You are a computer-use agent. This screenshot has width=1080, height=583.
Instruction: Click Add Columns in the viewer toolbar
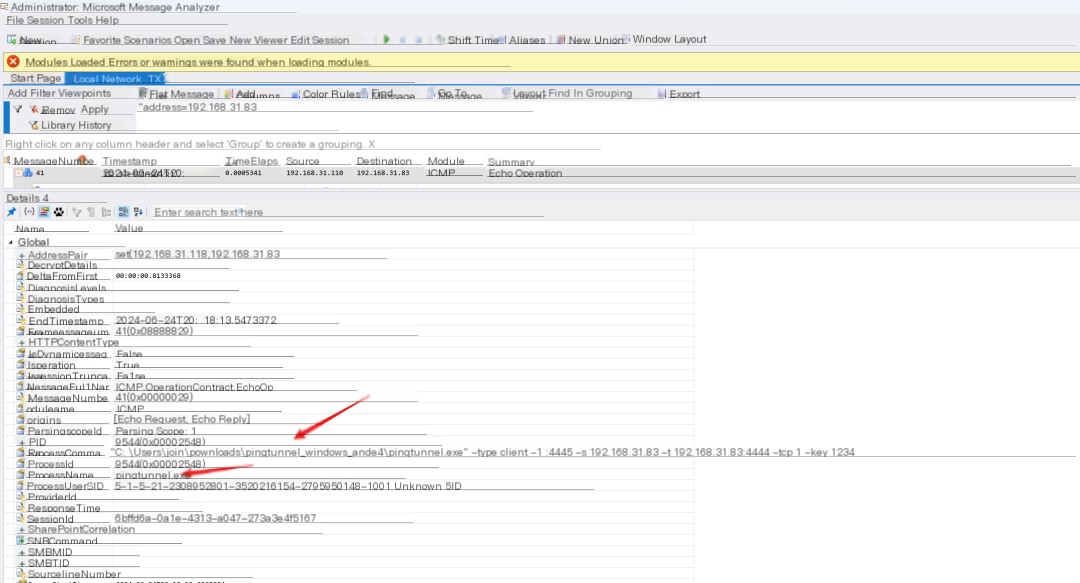252,94
